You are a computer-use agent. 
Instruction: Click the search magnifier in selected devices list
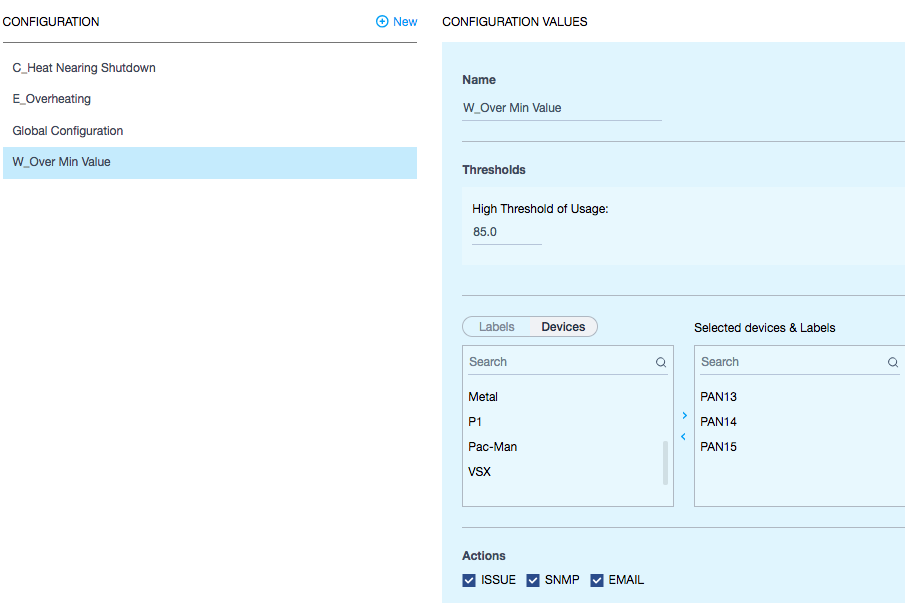[893, 363]
